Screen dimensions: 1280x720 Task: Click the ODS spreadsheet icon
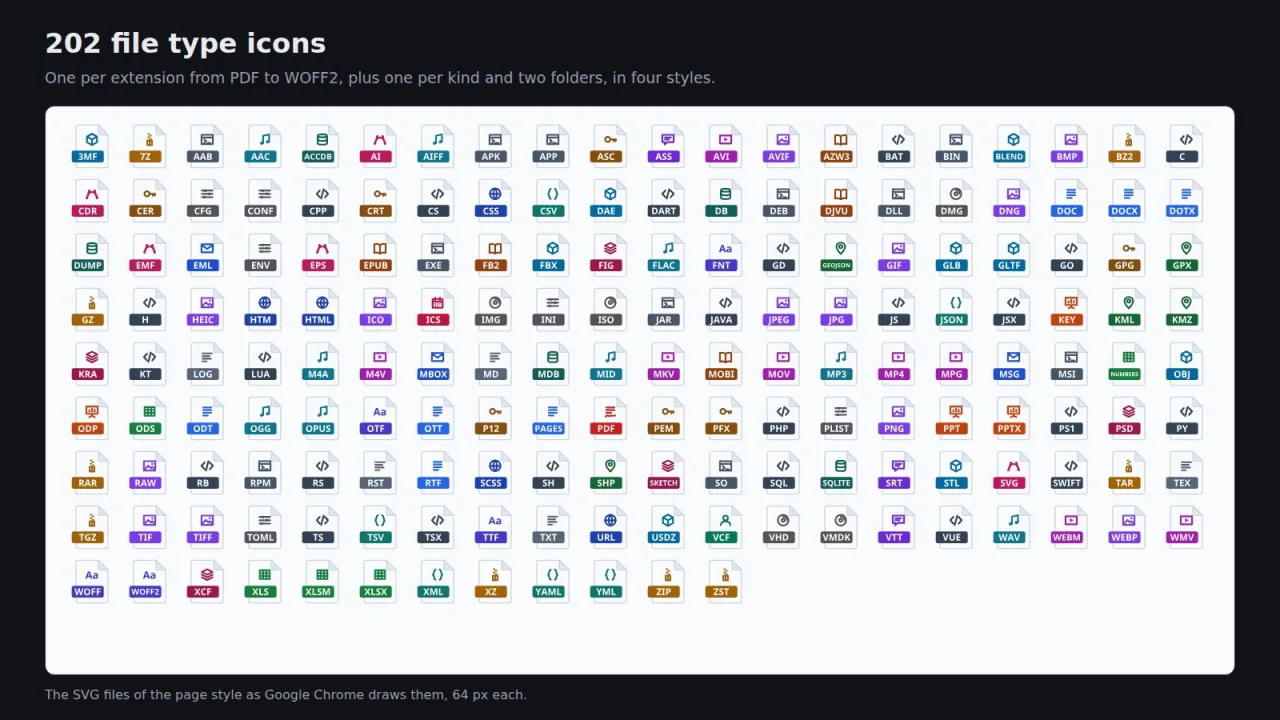(149, 417)
